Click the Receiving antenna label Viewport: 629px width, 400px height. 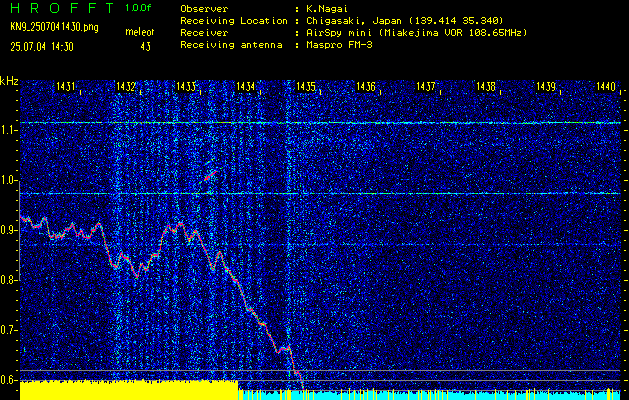tap(231, 45)
